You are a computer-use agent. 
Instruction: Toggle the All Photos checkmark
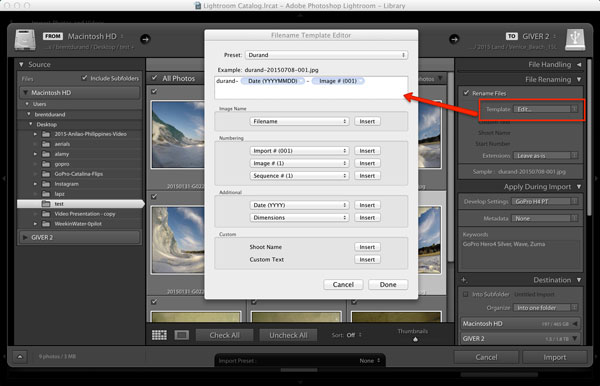tap(154, 78)
